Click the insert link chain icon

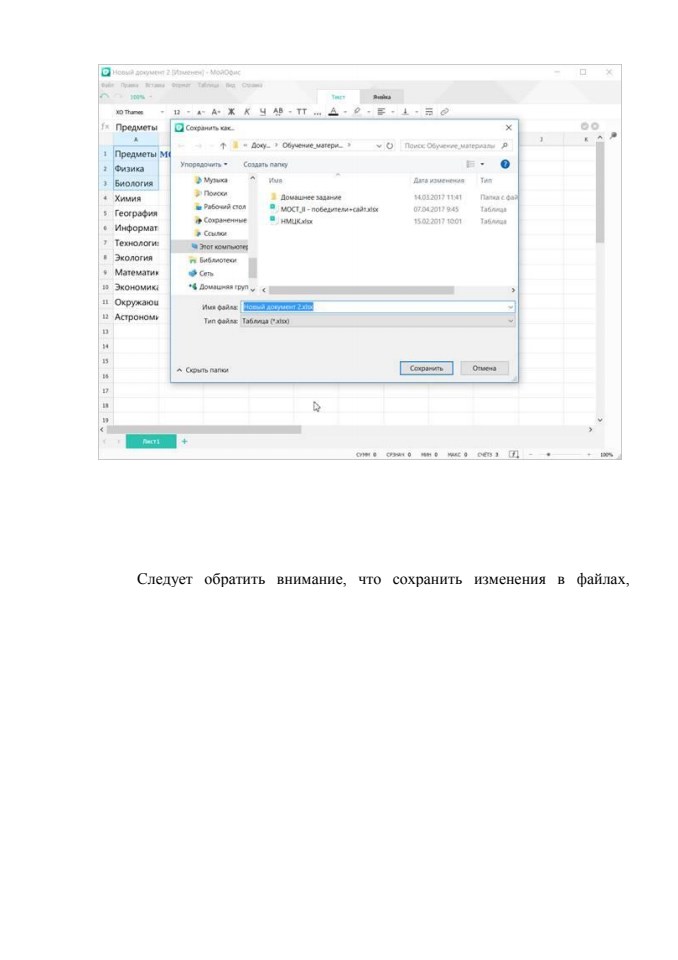pos(445,112)
